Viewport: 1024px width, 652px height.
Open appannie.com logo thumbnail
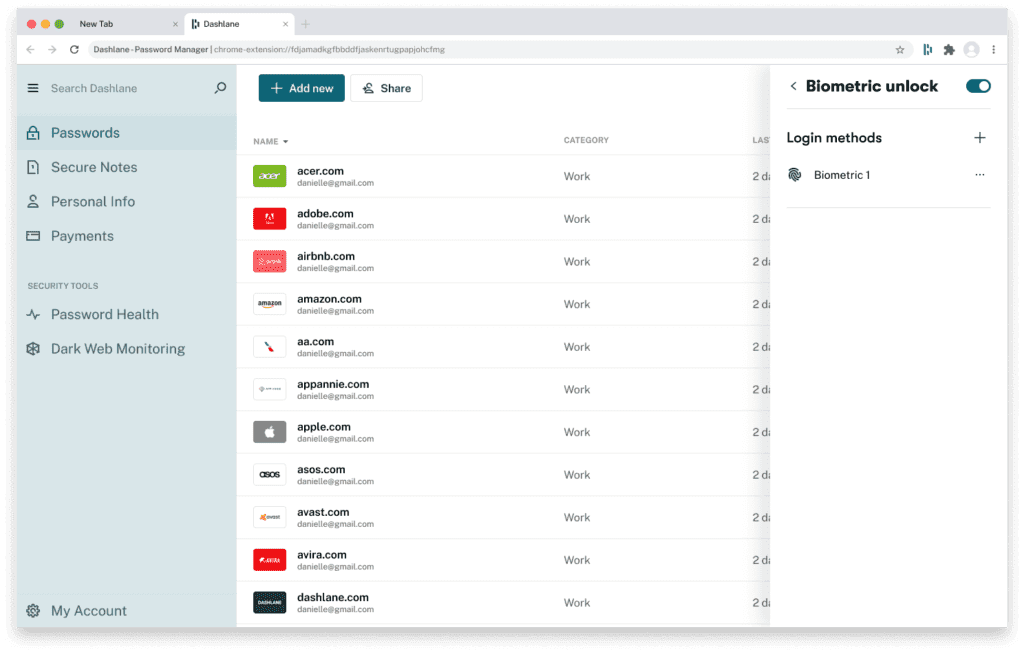[x=270, y=389]
